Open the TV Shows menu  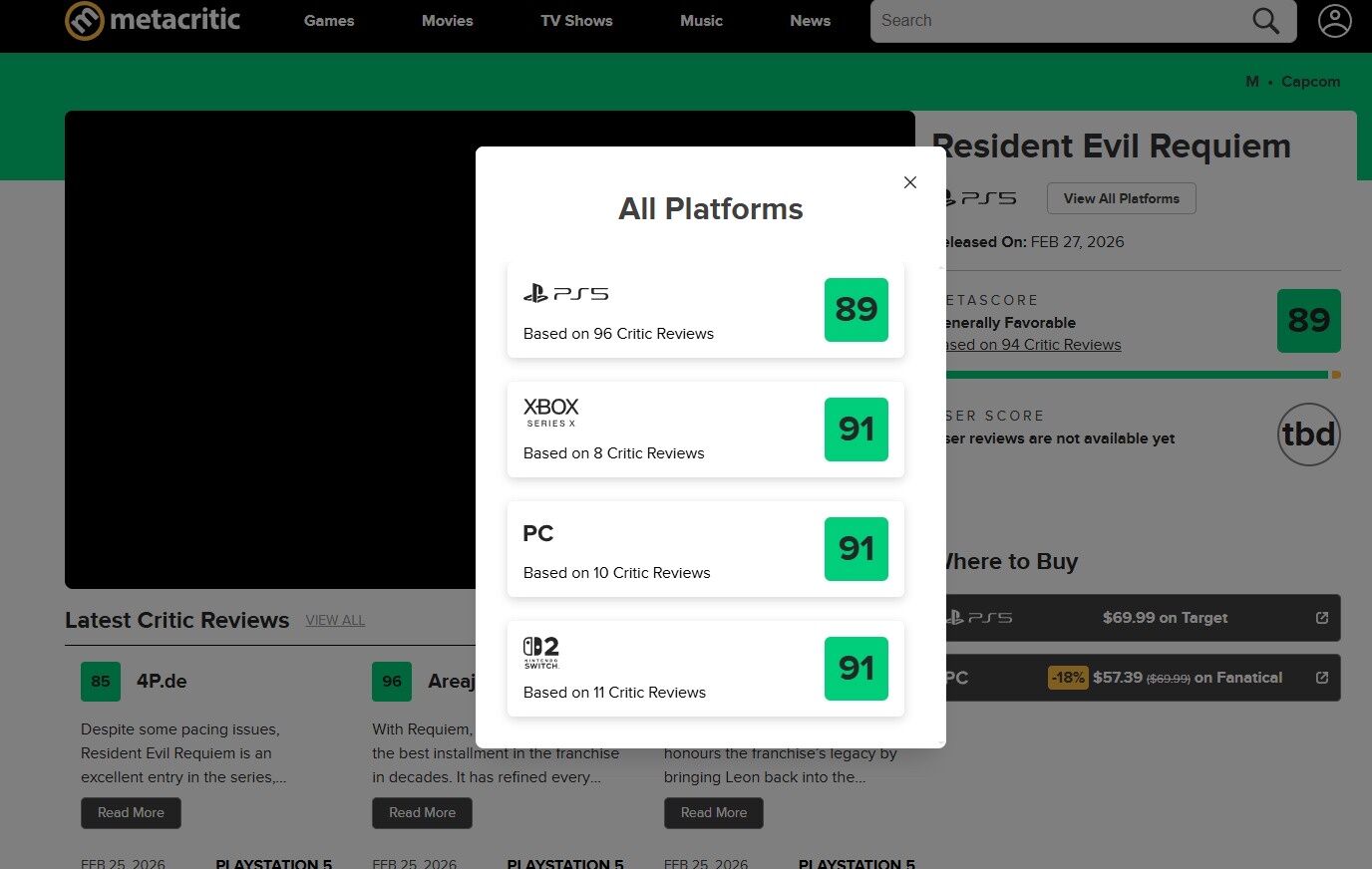576,21
